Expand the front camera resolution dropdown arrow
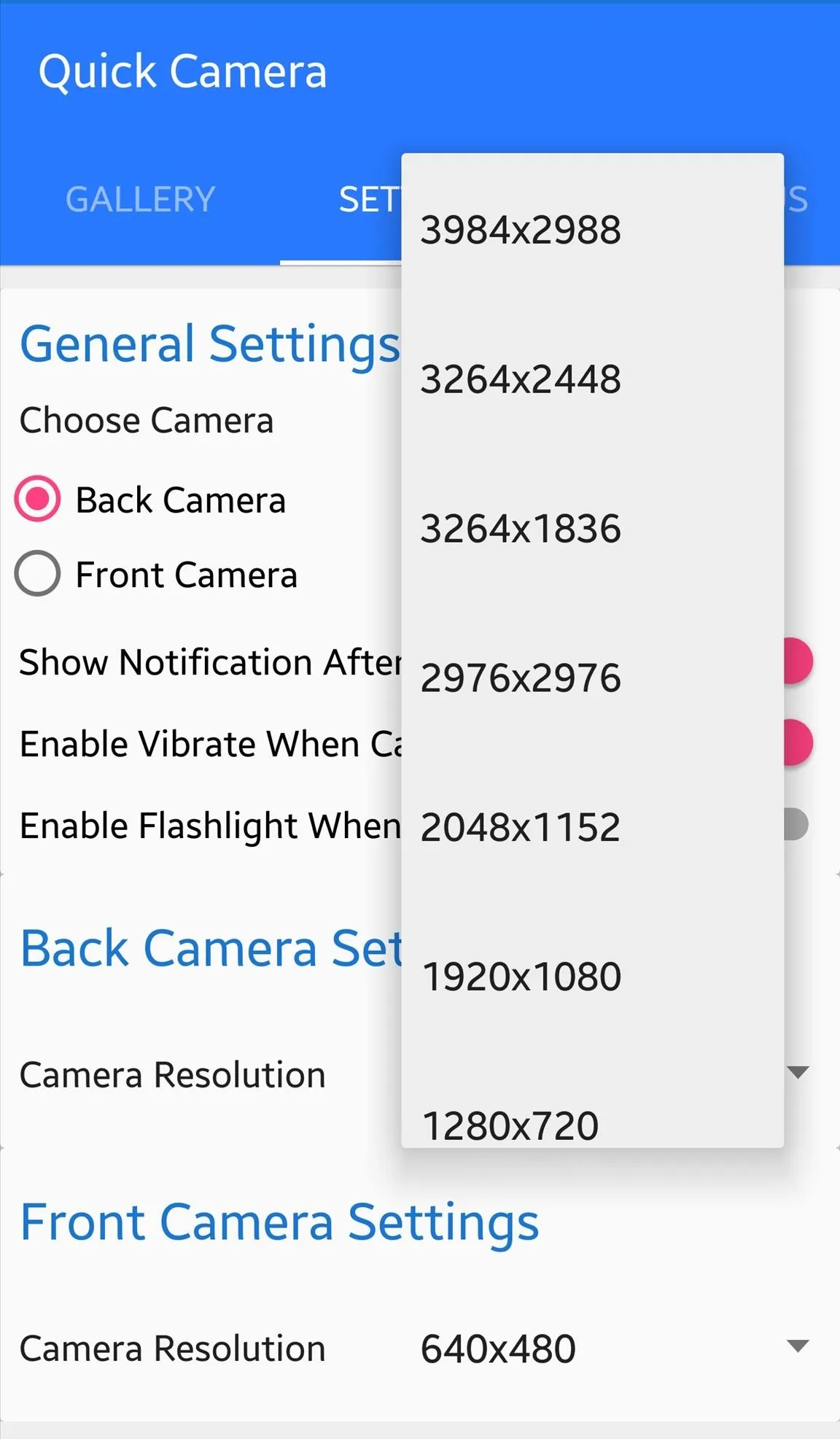The width and height of the screenshot is (840, 1439). click(798, 1346)
